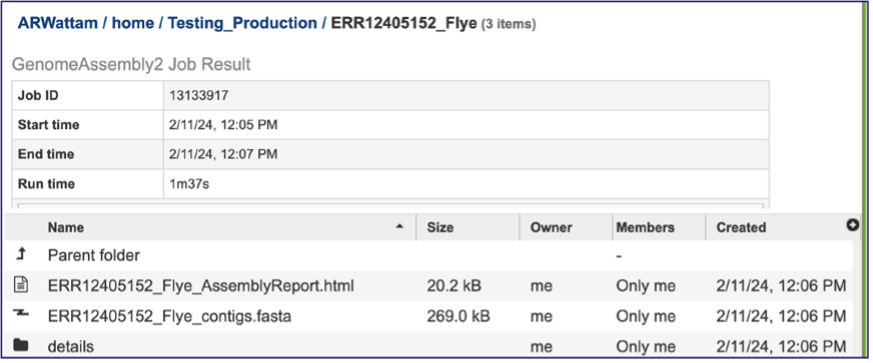
Task: Click the (3 items) count label
Action: (x=508, y=24)
